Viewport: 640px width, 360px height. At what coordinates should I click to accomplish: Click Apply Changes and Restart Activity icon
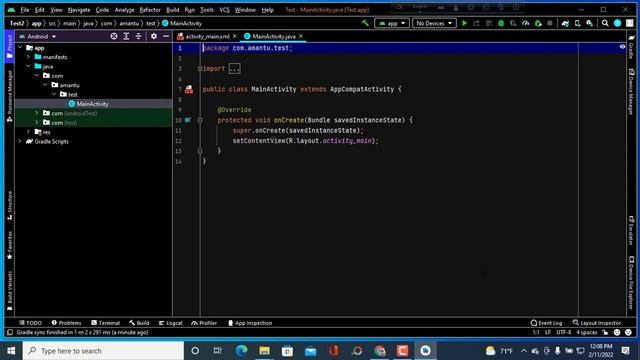(476, 23)
